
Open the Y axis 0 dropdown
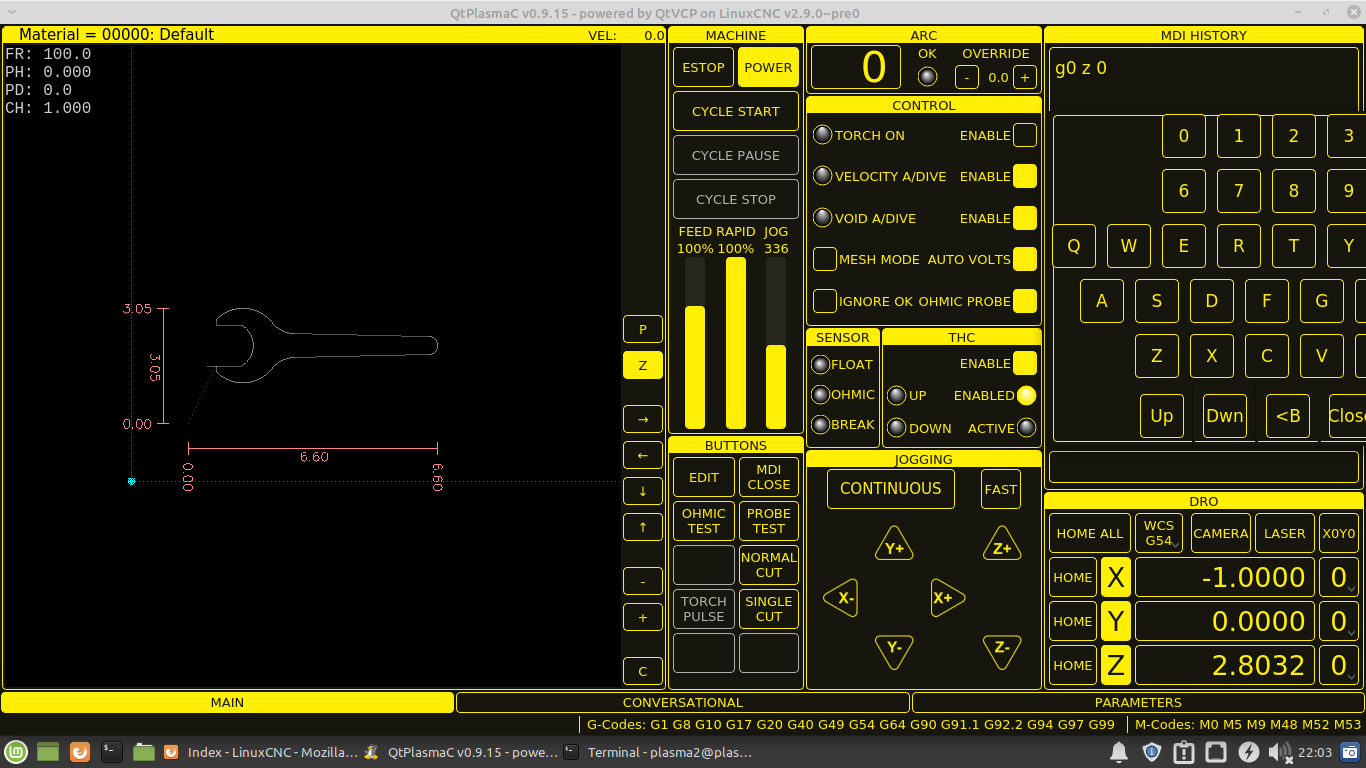pos(1339,621)
